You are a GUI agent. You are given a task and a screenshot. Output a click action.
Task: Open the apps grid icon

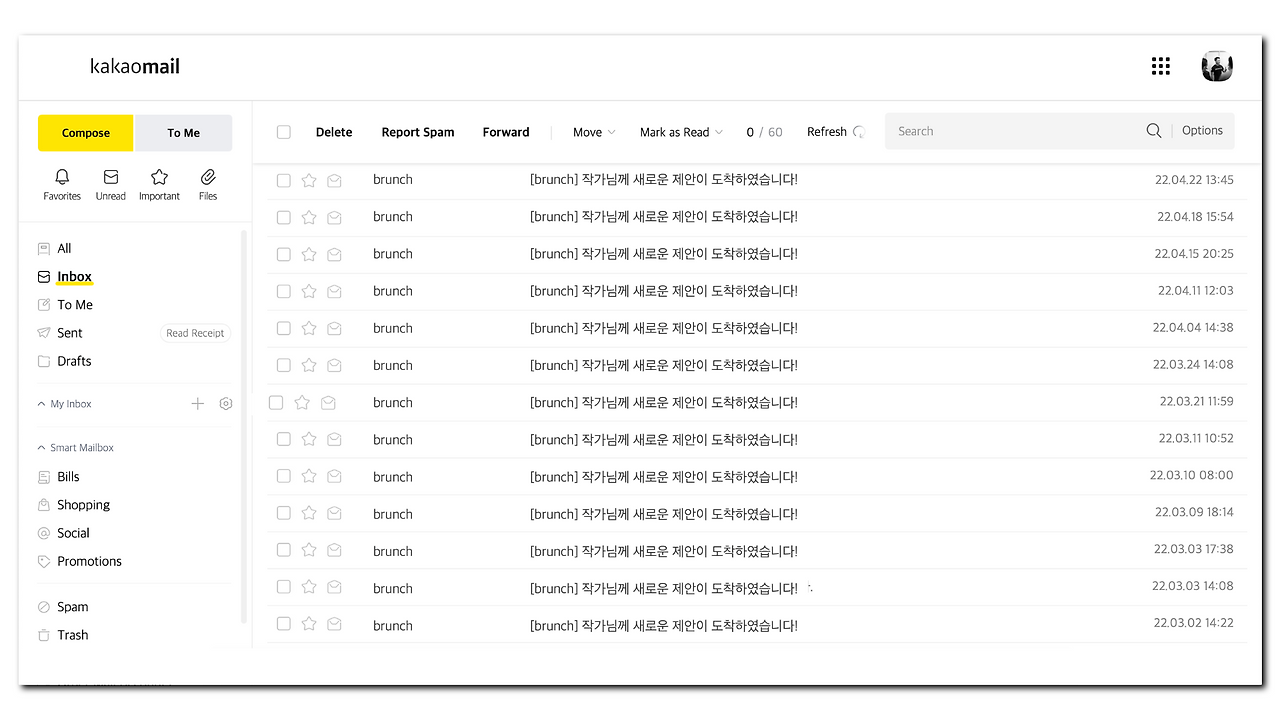pos(1160,66)
